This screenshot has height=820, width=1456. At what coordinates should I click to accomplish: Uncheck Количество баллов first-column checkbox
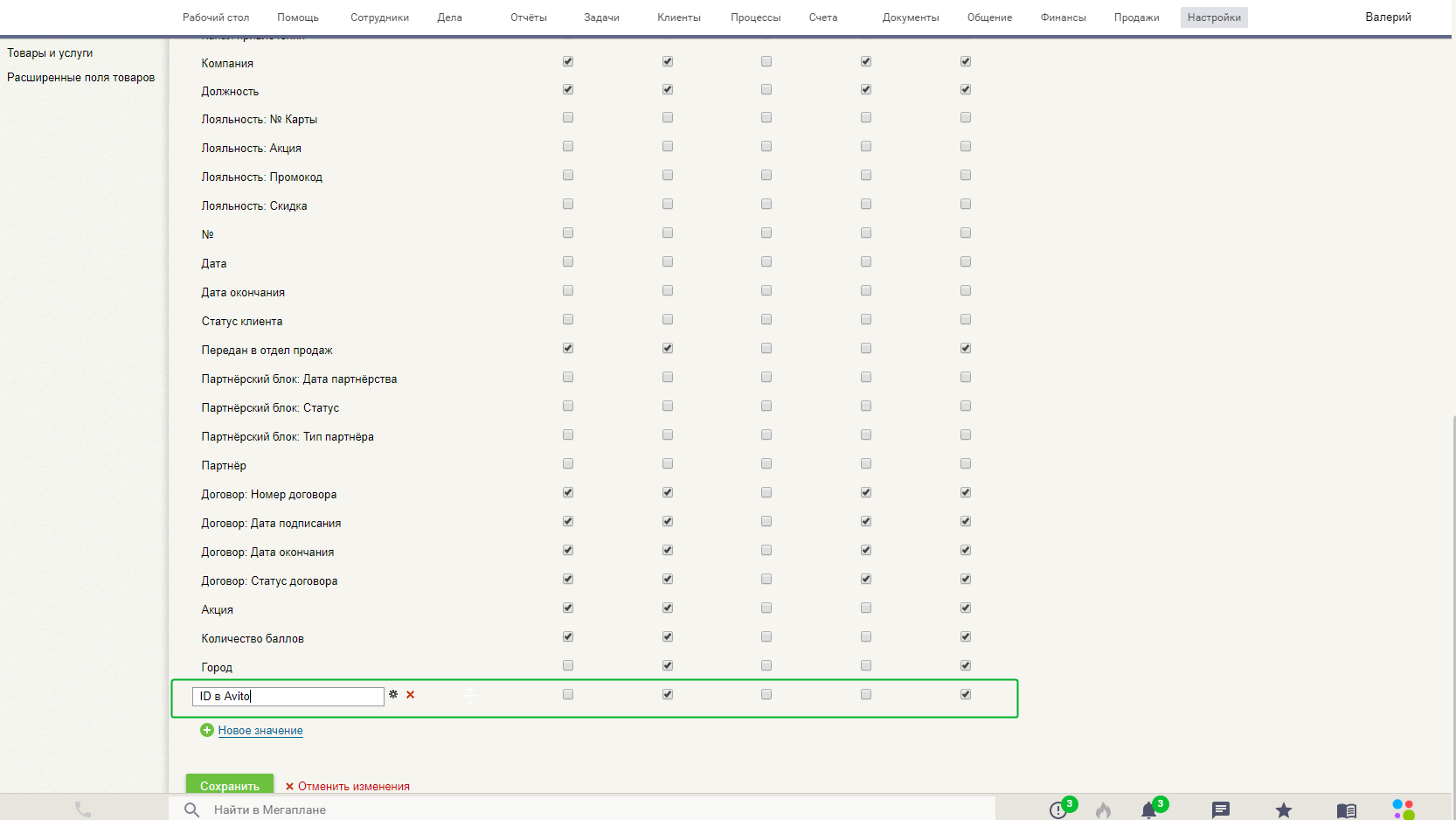point(568,636)
